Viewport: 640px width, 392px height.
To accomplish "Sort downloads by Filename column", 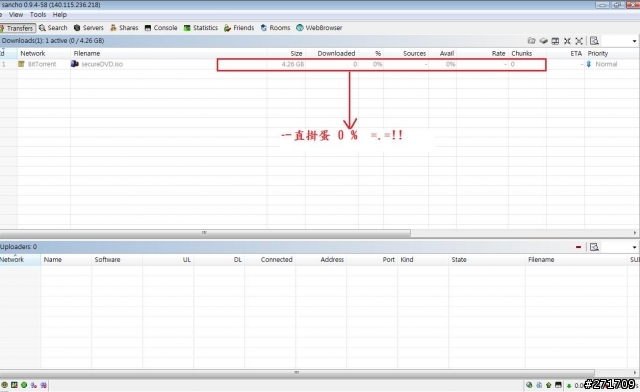I will (169, 53).
